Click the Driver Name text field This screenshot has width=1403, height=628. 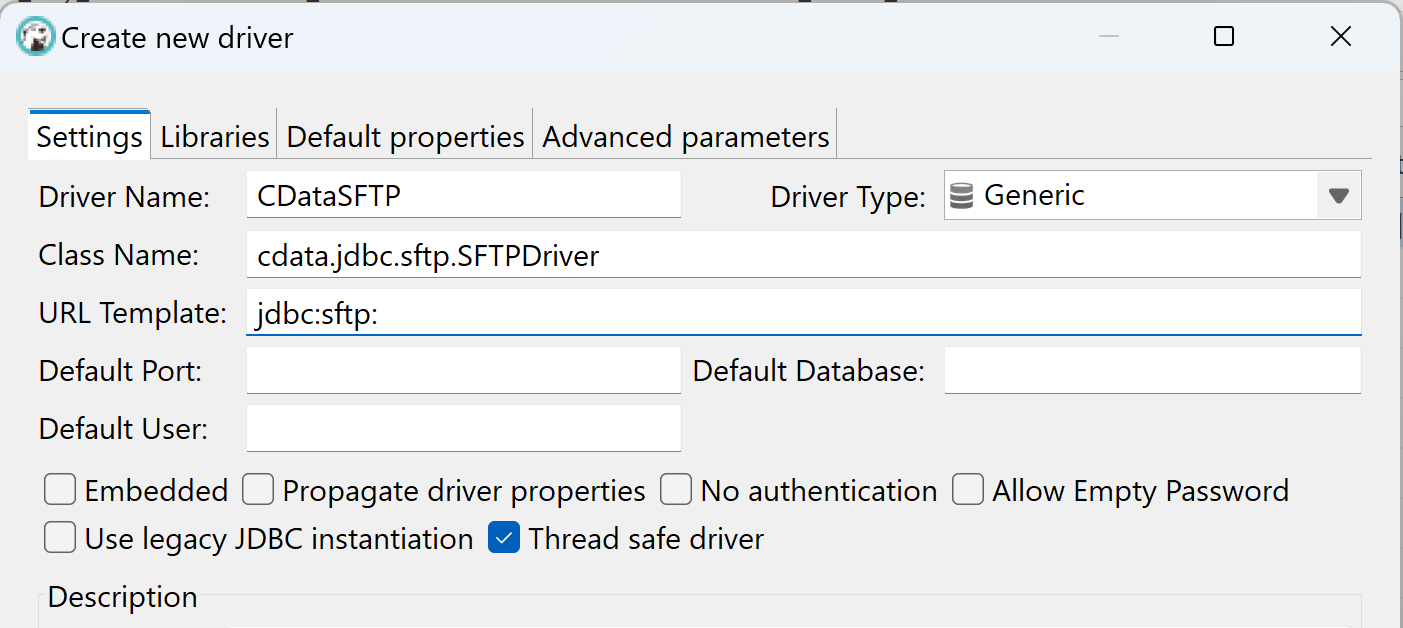click(463, 196)
